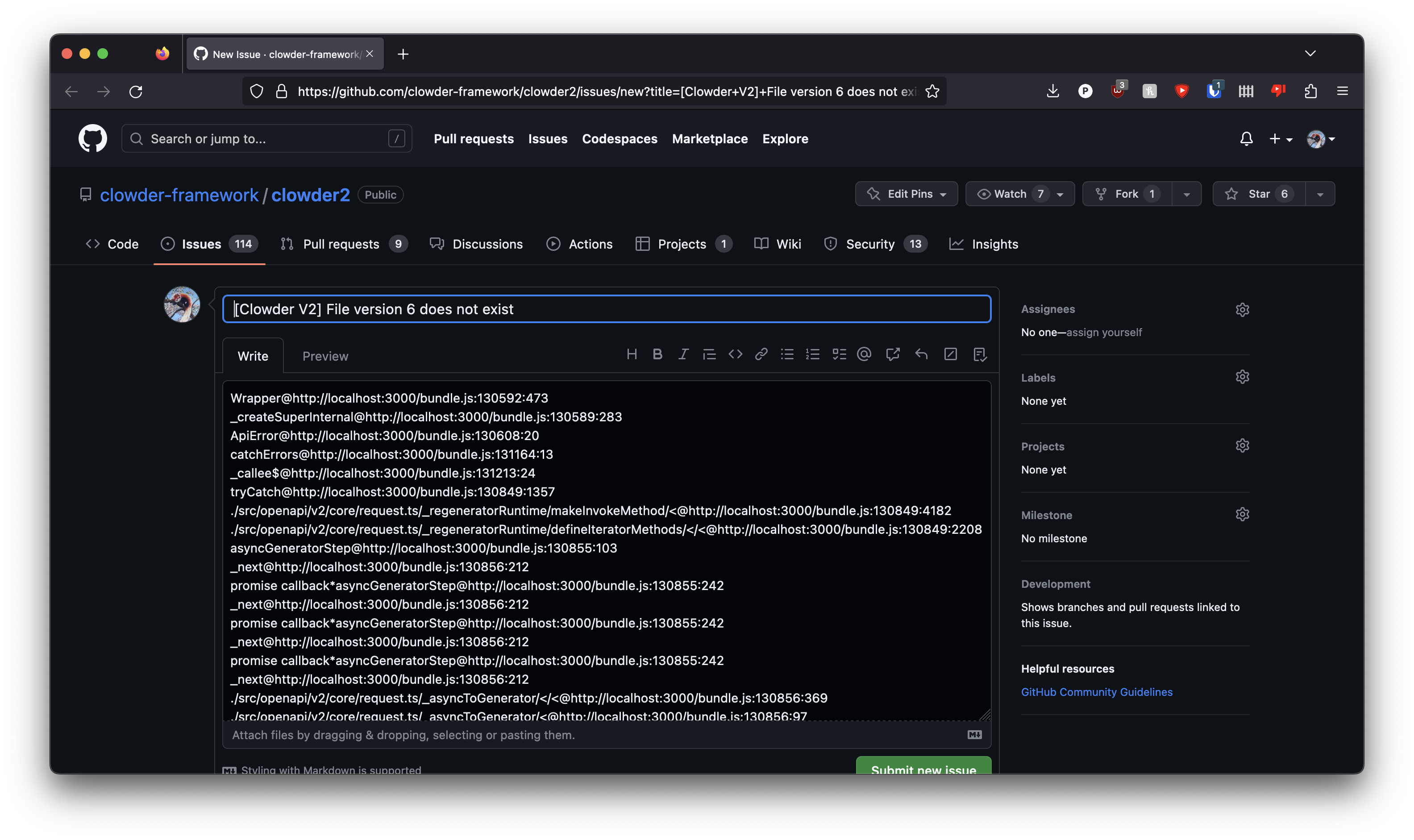Open the Pull requests repository tab
The image size is (1414, 840).
pyautogui.click(x=341, y=244)
